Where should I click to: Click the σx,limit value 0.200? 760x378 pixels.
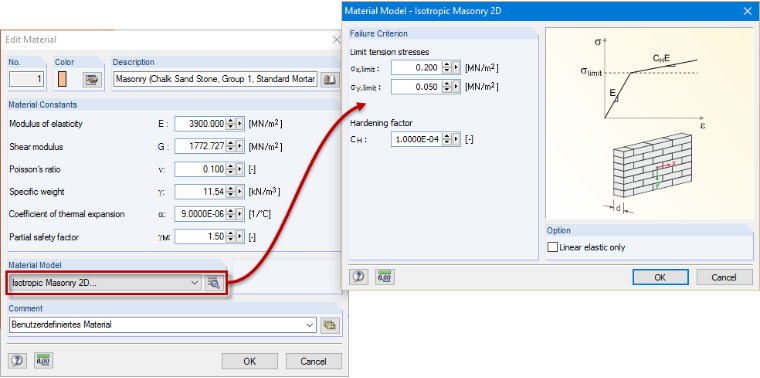tap(427, 68)
